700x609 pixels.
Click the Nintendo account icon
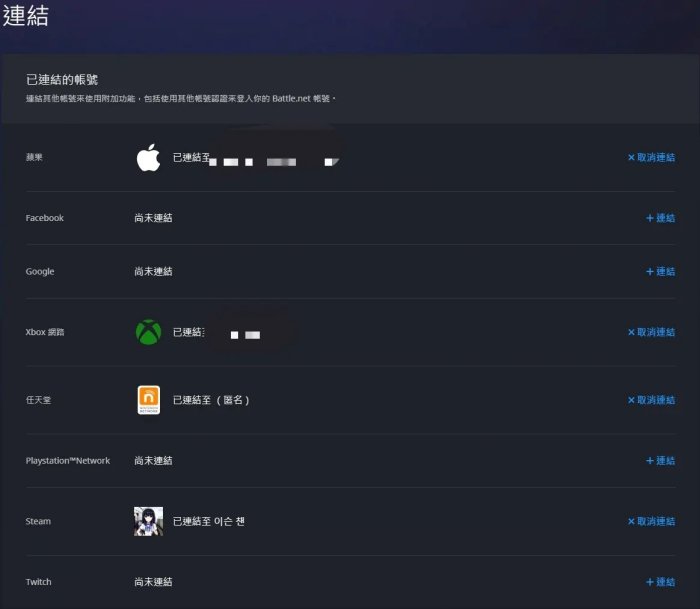(148, 400)
